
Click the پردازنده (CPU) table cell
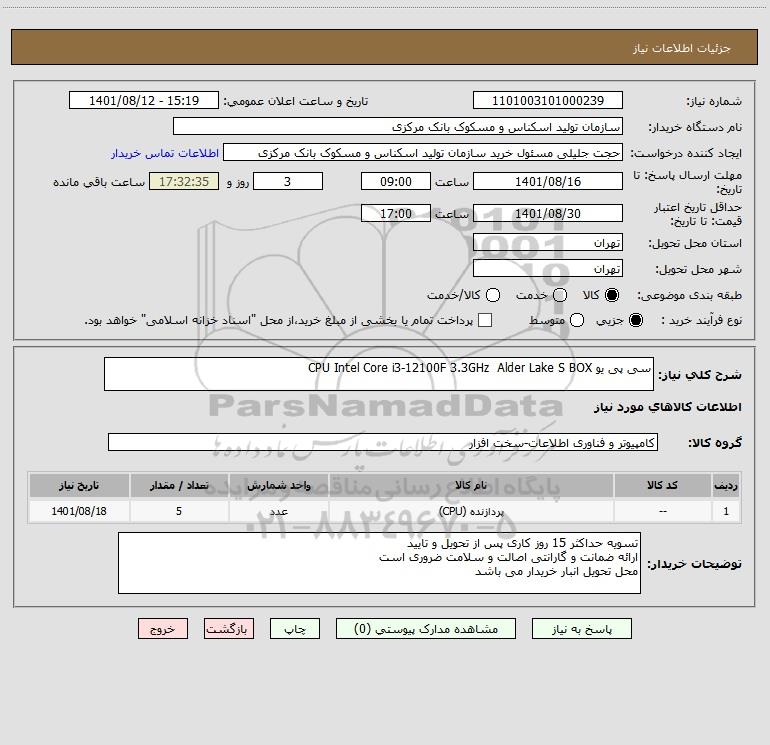click(471, 511)
